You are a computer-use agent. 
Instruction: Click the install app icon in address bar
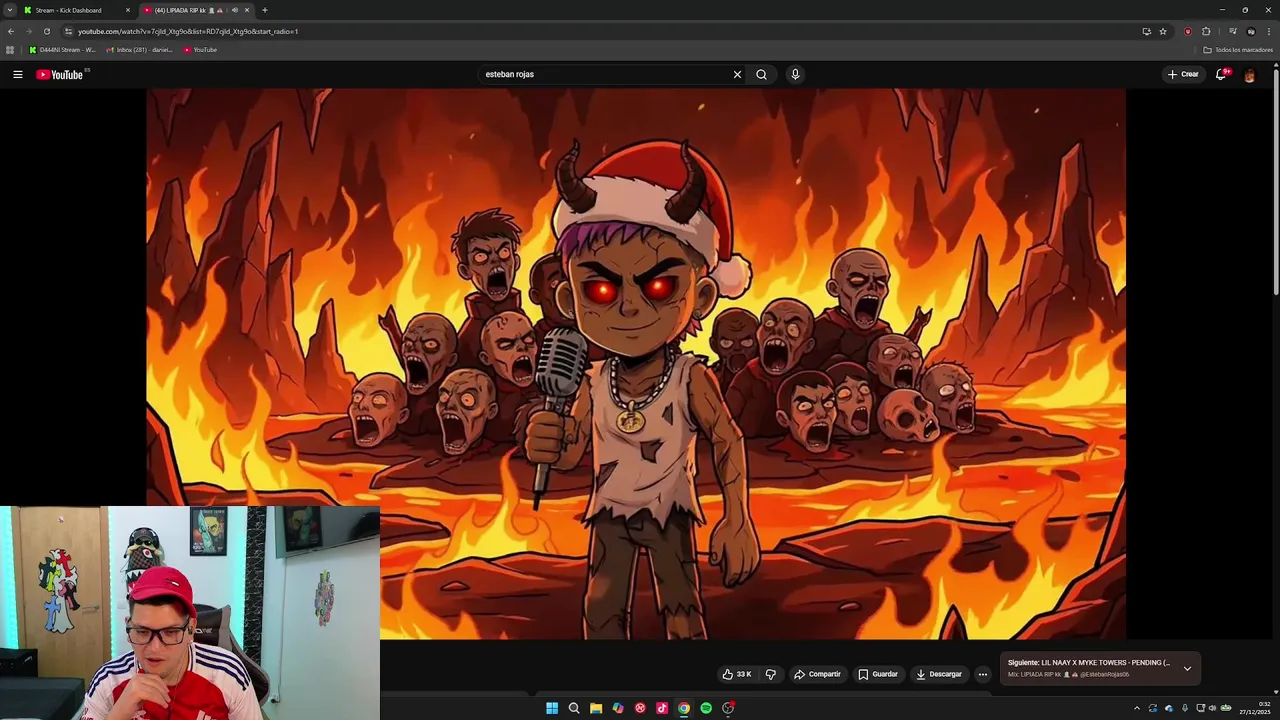coord(1146,31)
